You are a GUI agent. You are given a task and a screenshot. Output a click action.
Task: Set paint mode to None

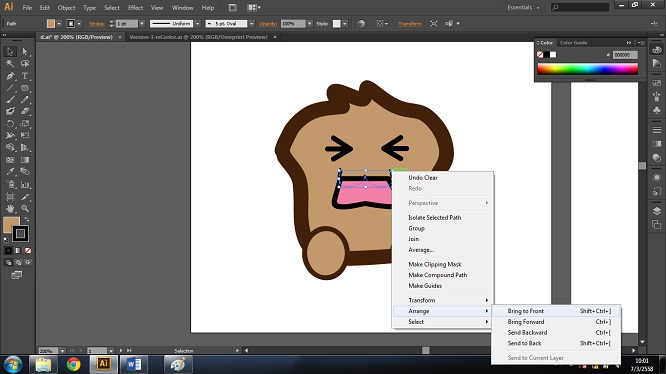point(28,250)
